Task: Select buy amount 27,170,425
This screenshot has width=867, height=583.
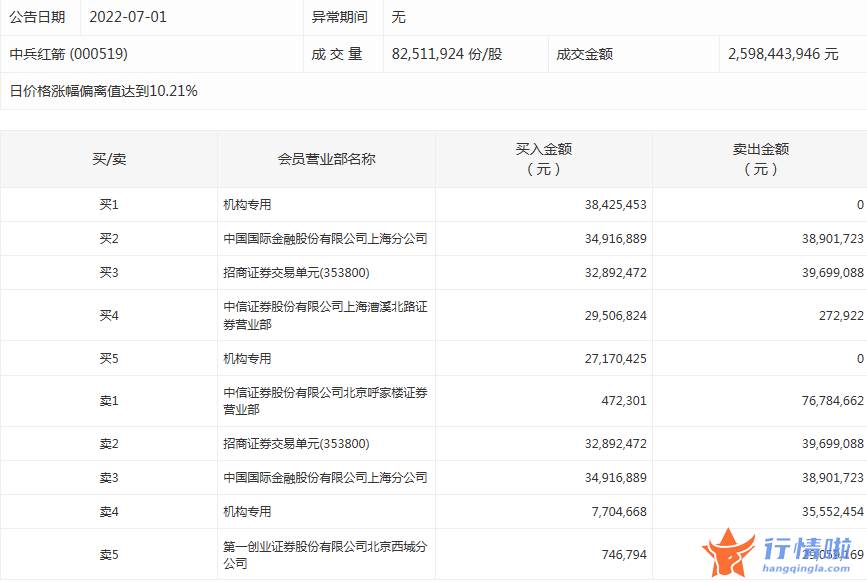Action: pos(615,358)
